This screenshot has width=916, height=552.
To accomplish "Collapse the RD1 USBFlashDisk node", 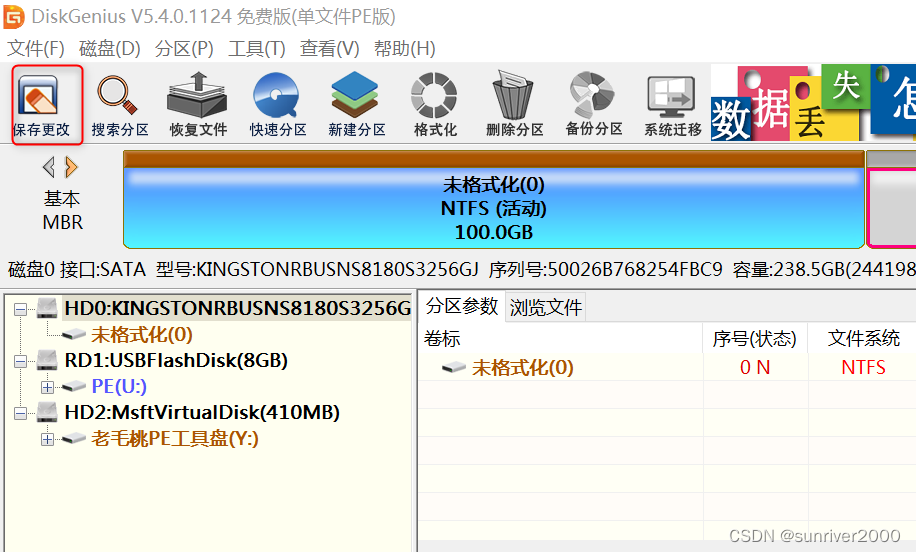I will click(20, 361).
